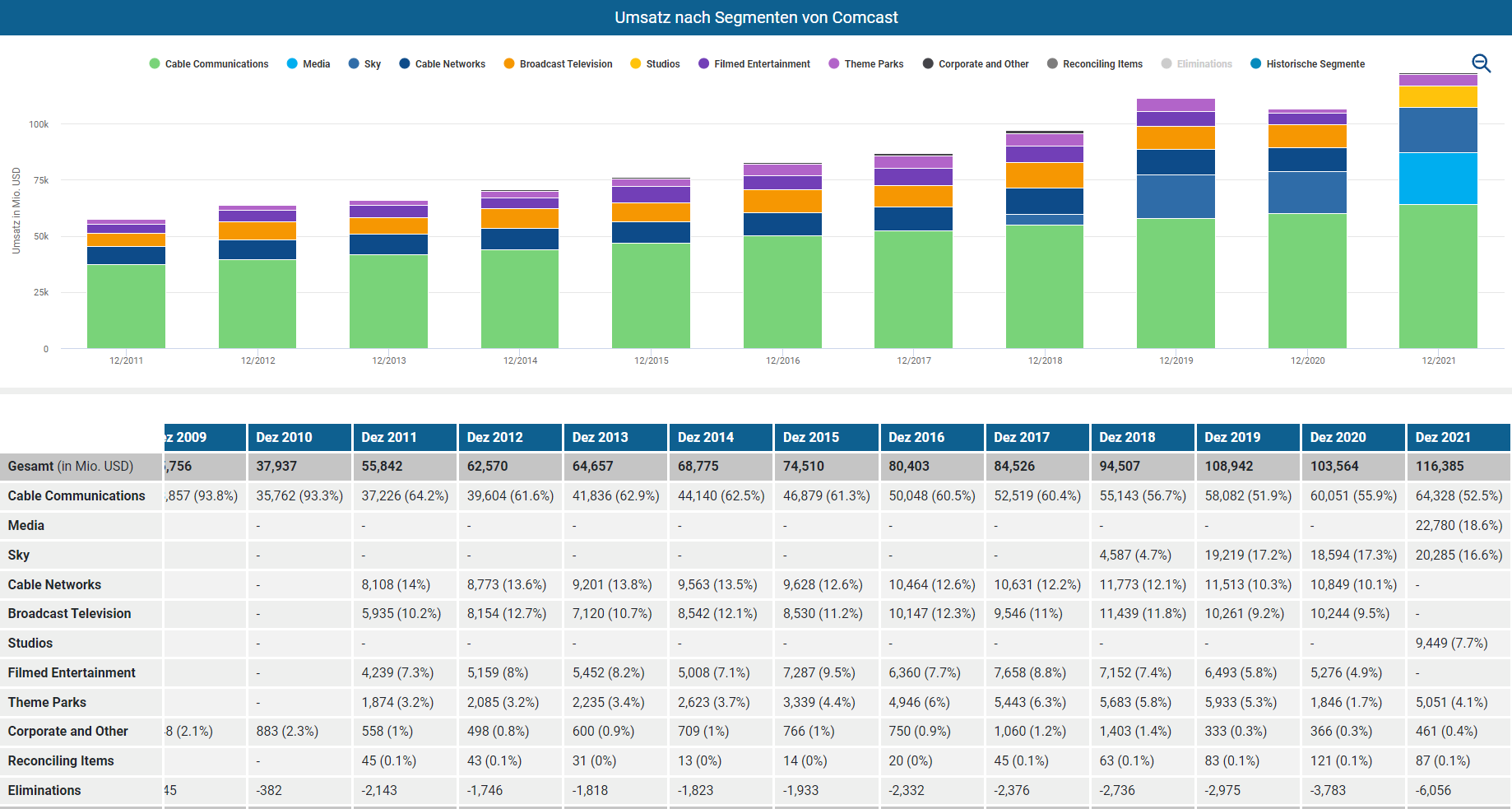The image size is (1512, 809).
Task: Enable the greyed-out Eliminations series
Action: pyautogui.click(x=1197, y=64)
